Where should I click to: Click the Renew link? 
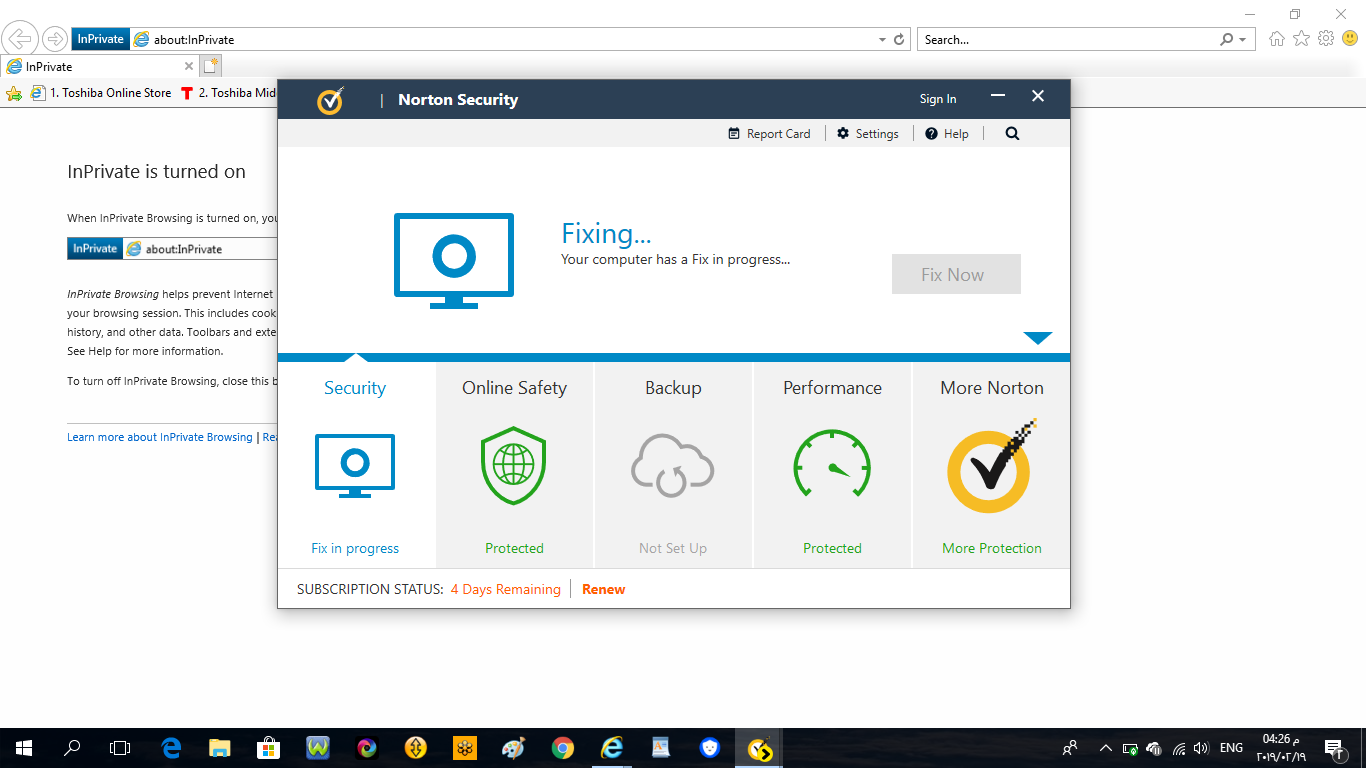click(x=603, y=589)
